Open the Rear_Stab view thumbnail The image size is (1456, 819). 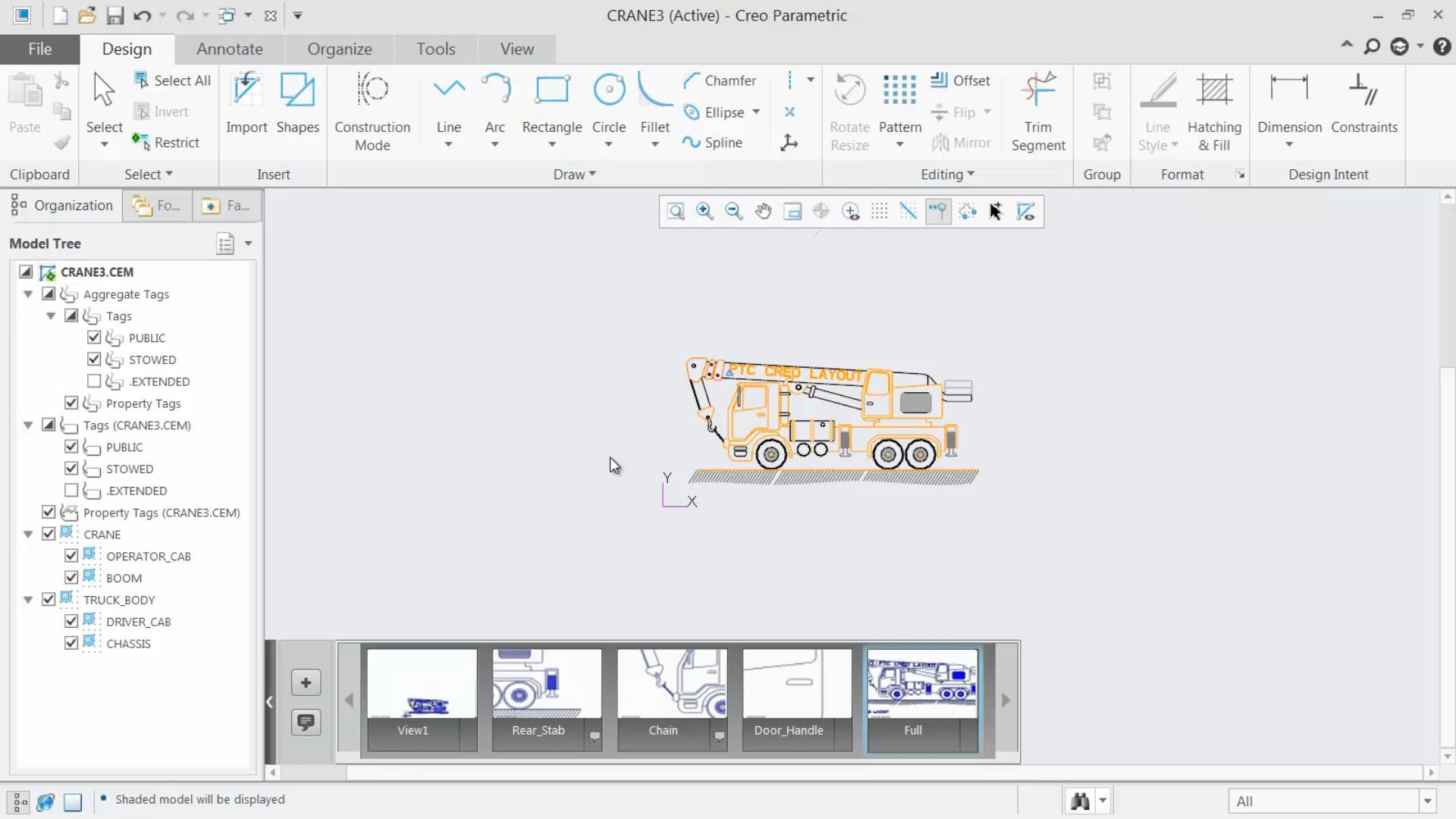(x=546, y=699)
